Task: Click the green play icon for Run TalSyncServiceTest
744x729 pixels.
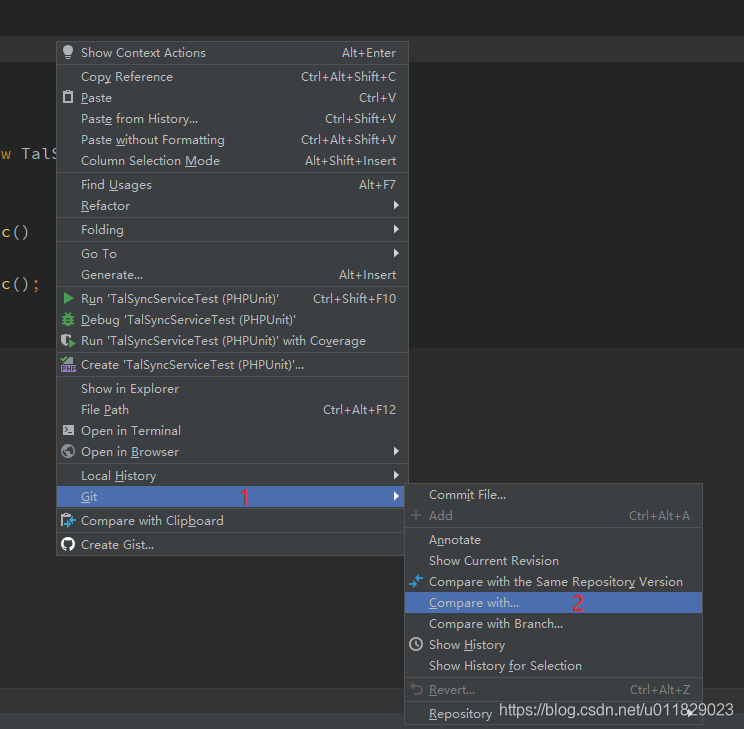Action: pos(68,299)
